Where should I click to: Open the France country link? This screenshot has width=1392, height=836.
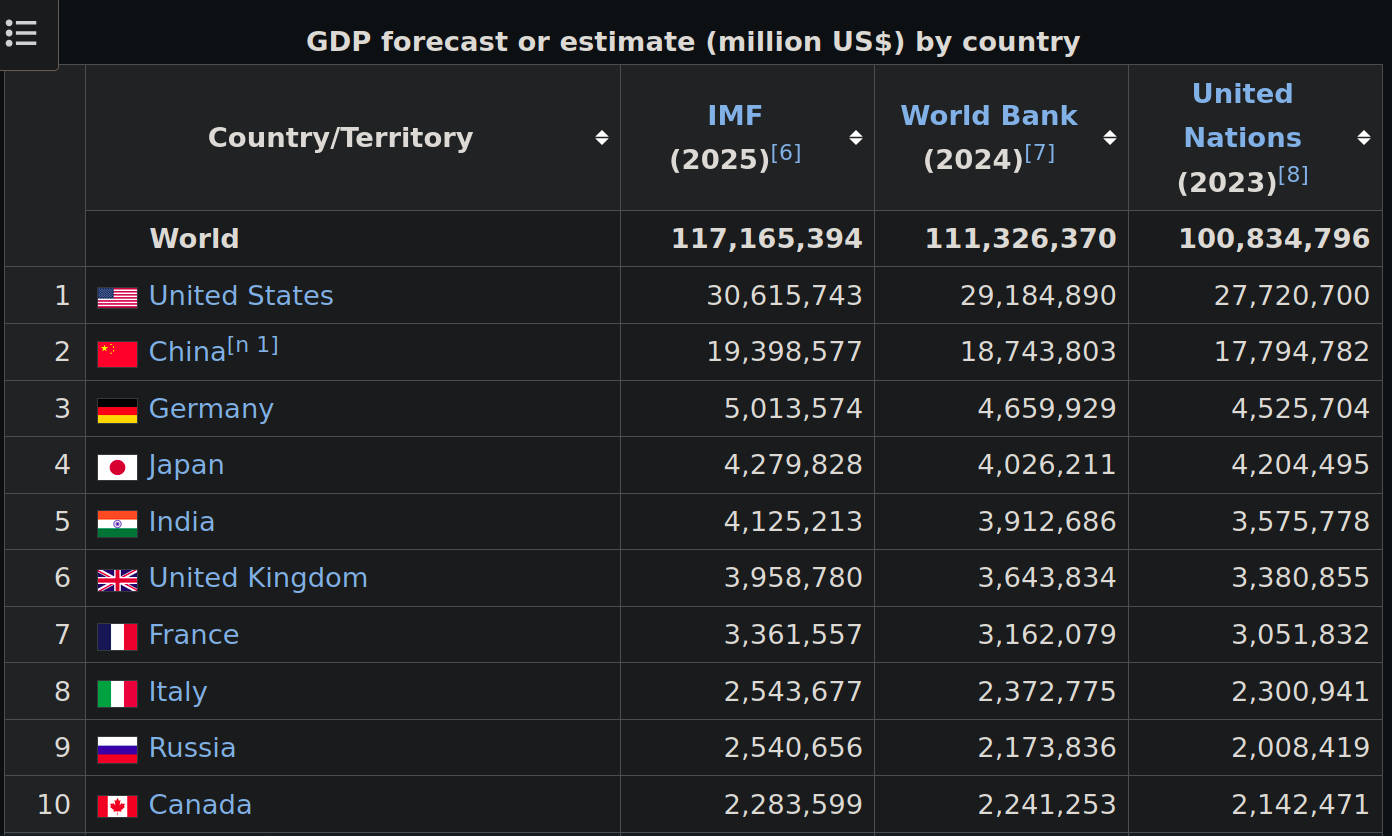tap(194, 635)
